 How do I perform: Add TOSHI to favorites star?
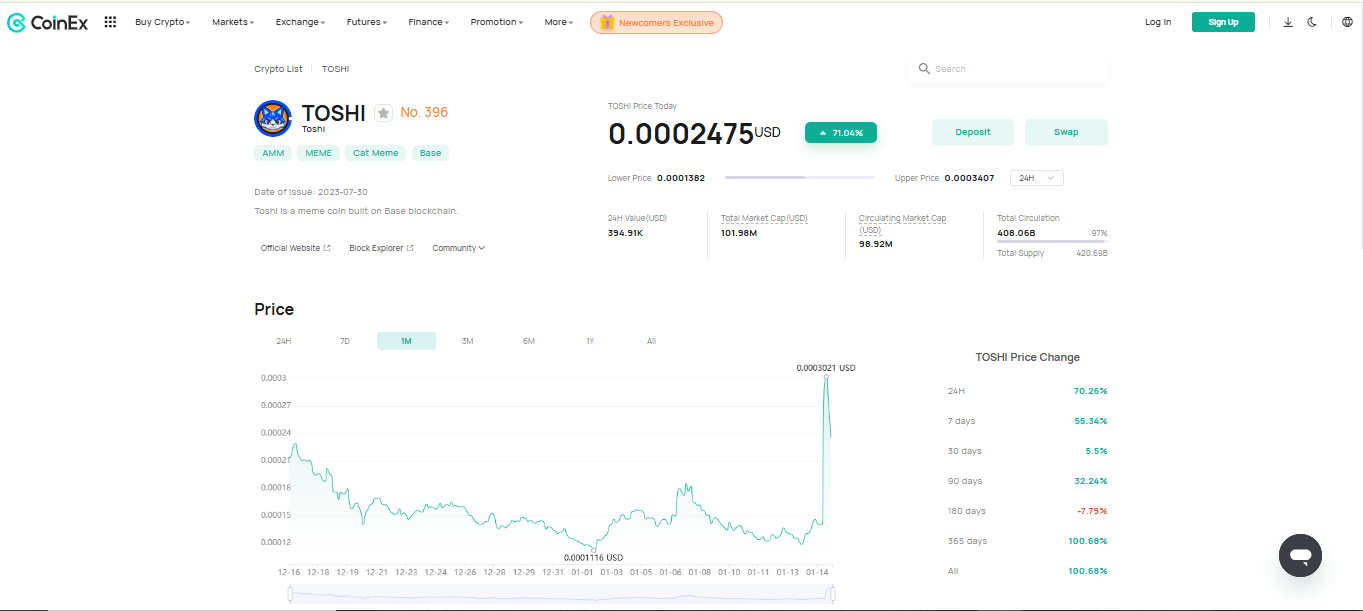pyautogui.click(x=383, y=113)
